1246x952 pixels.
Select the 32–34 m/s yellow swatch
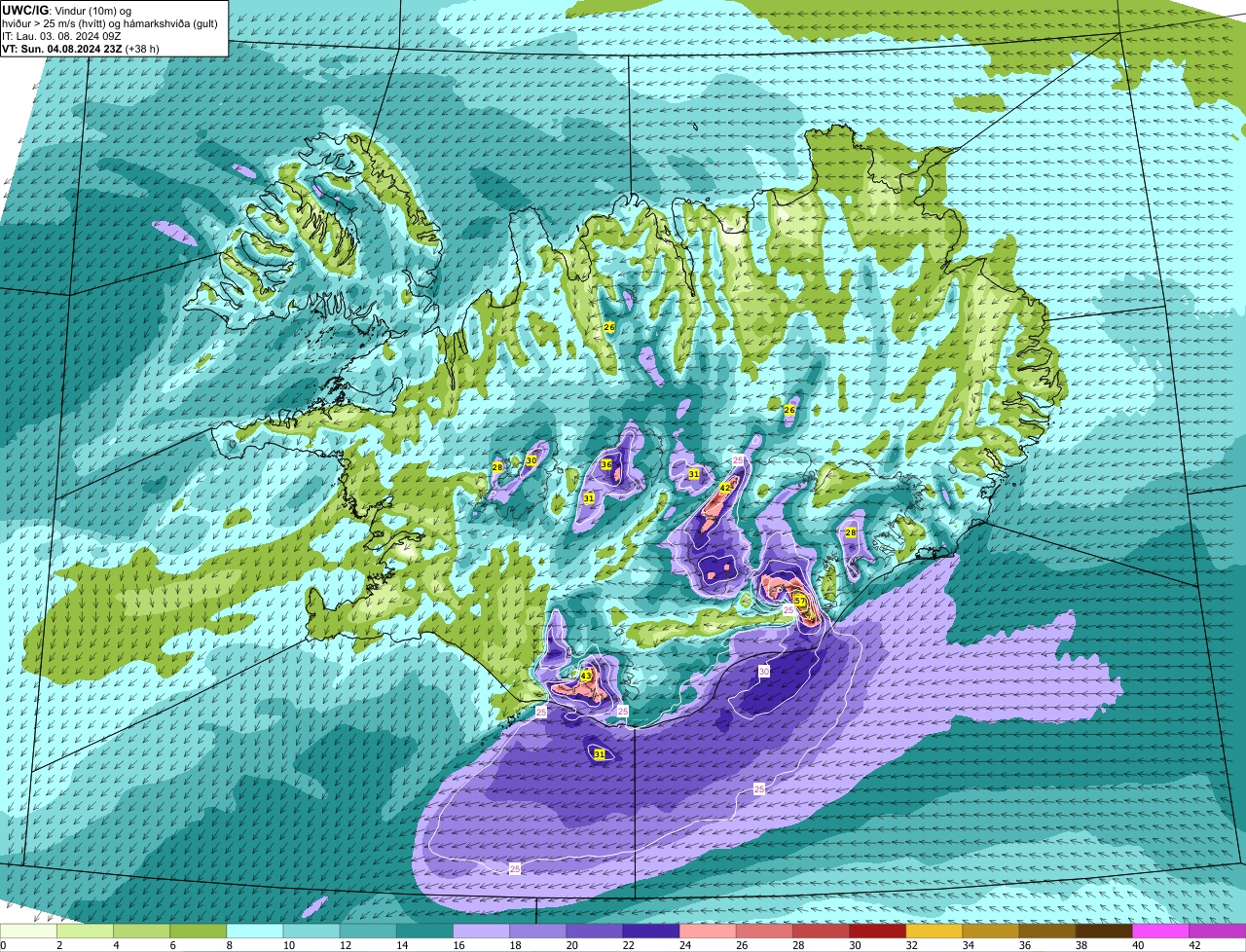pos(934,932)
